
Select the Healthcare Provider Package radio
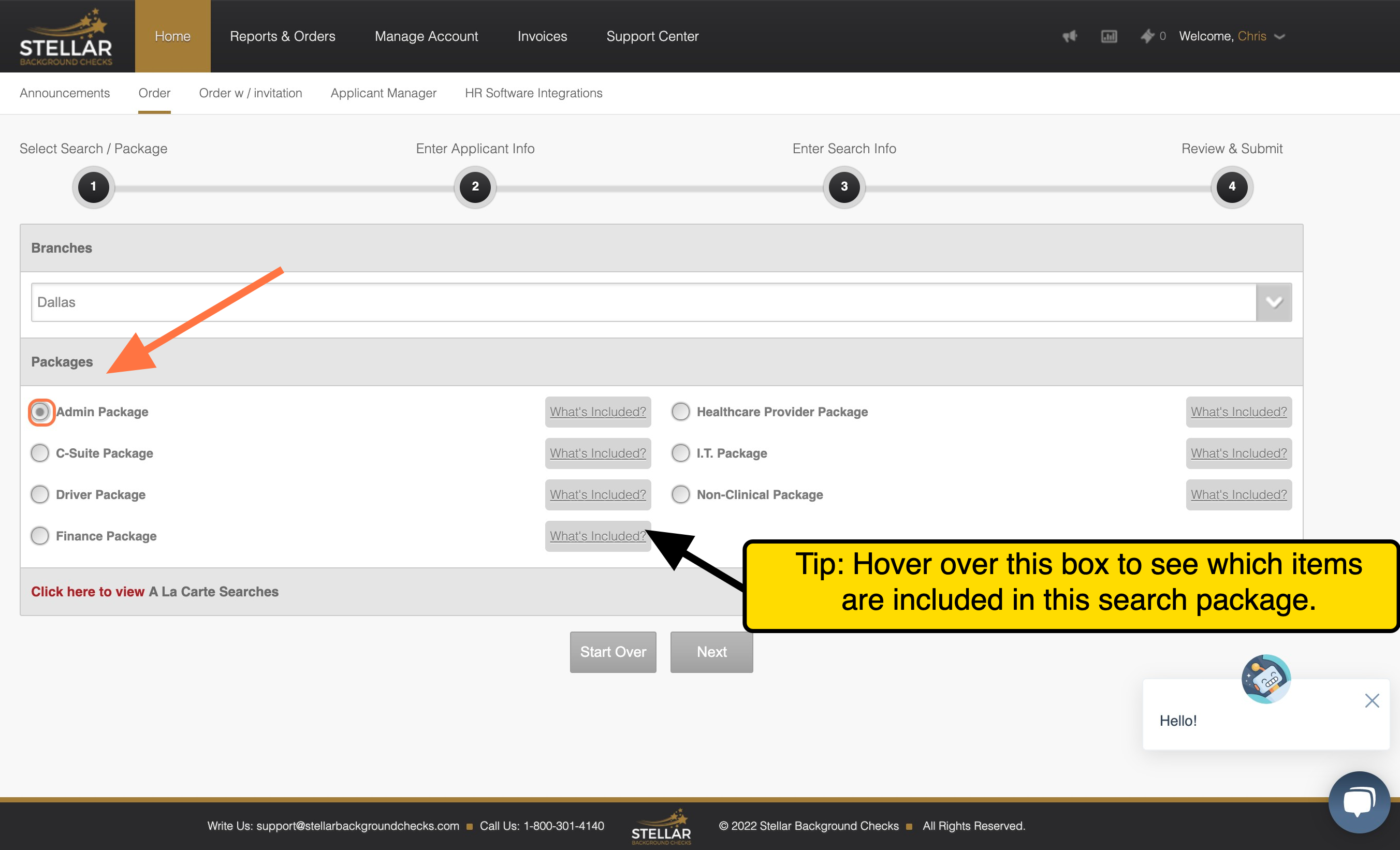click(681, 412)
